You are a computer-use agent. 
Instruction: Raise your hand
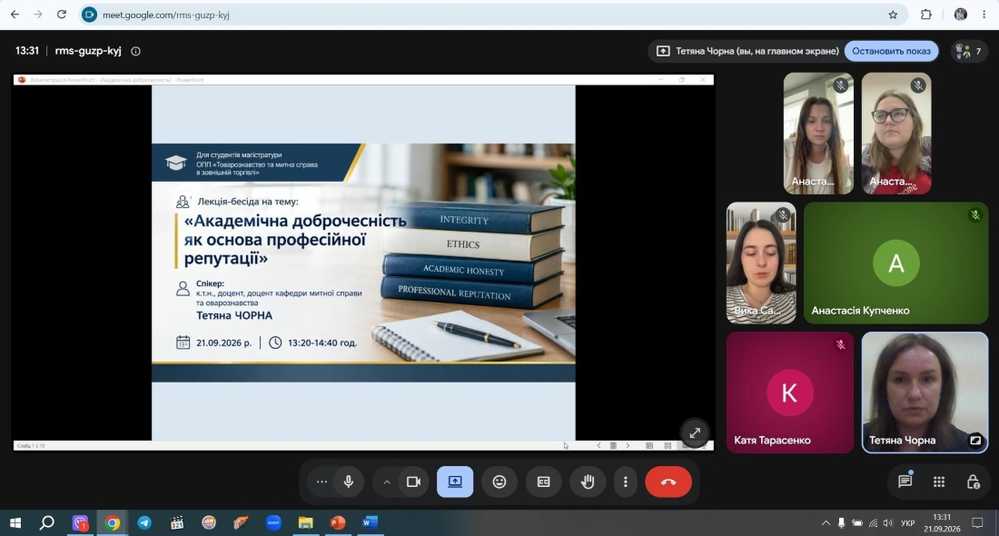click(x=587, y=482)
